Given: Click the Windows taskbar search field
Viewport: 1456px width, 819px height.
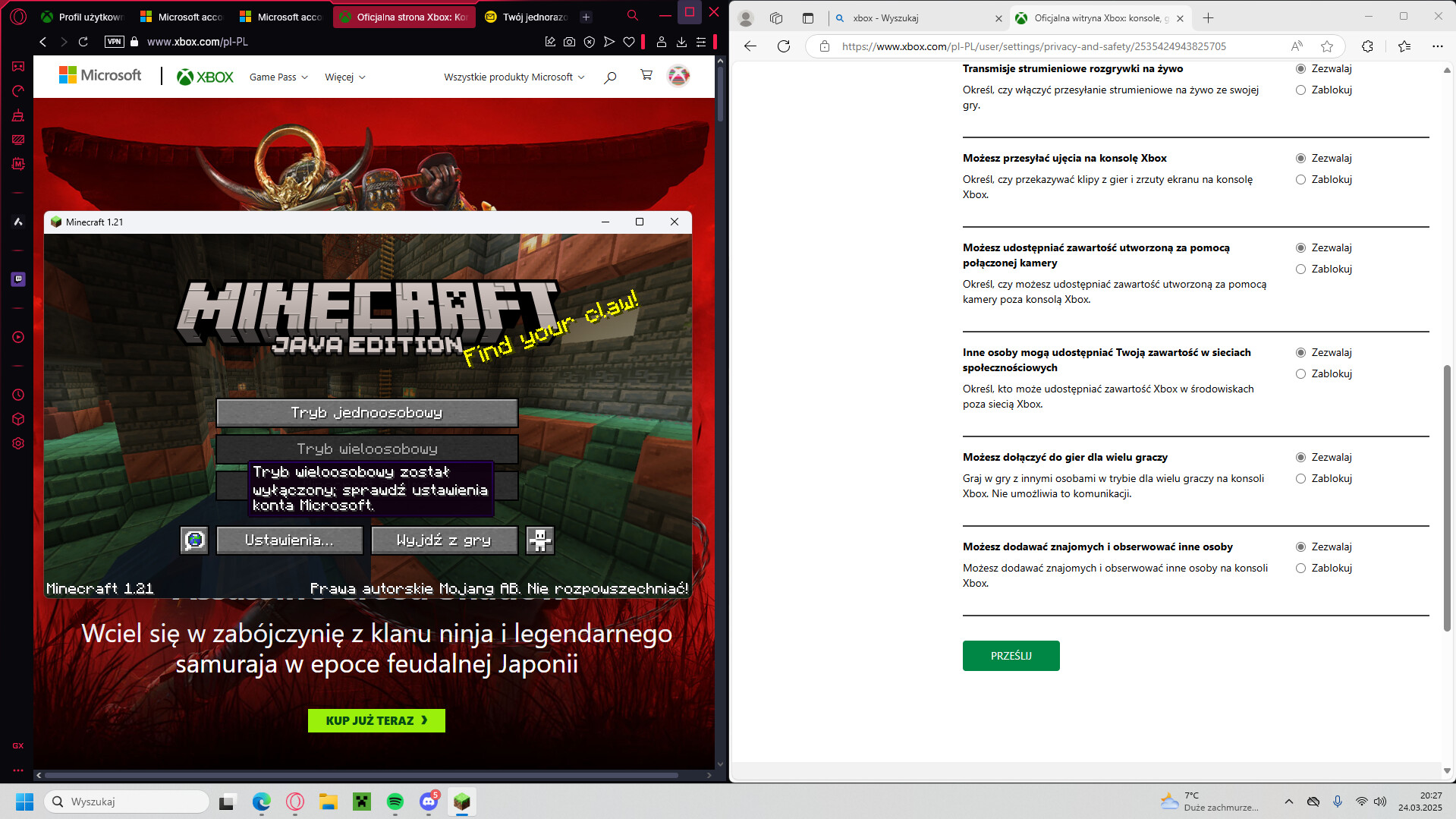Looking at the screenshot, I should (x=127, y=802).
